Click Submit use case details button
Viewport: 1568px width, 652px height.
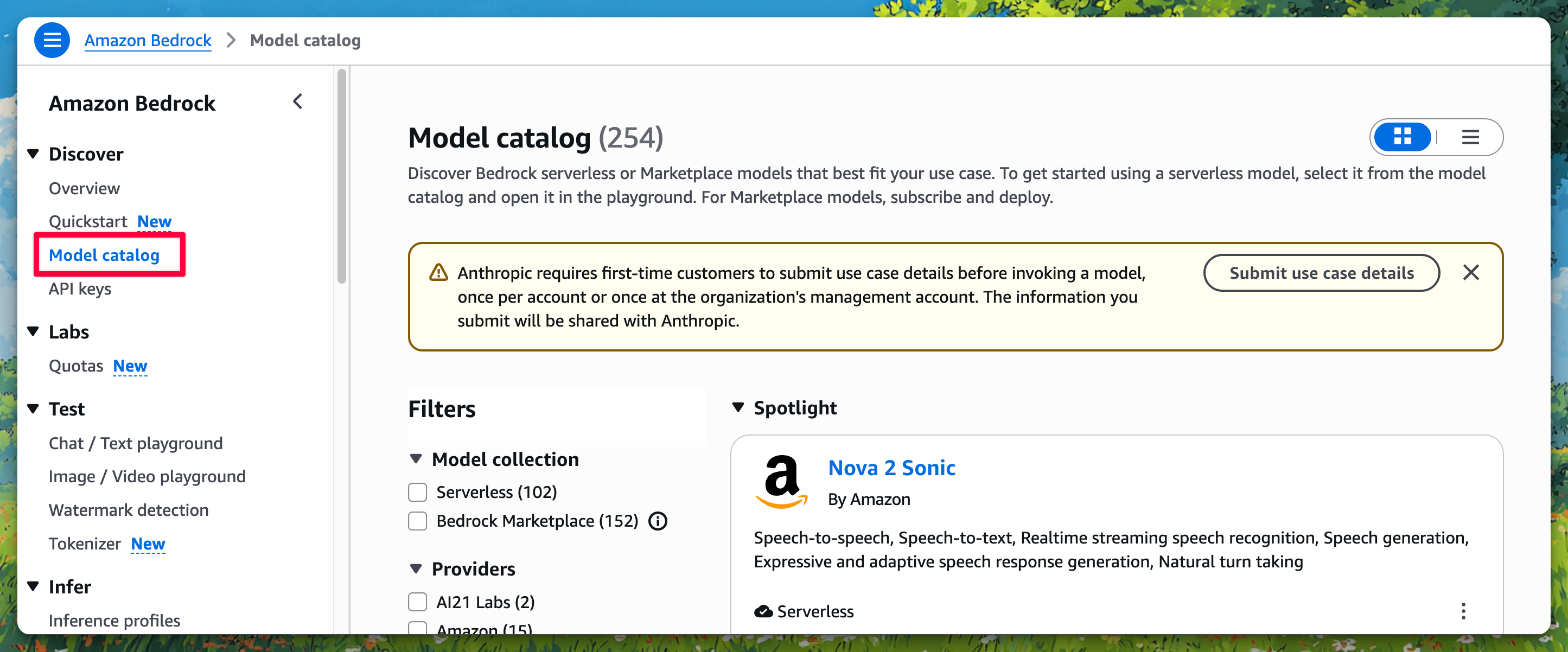(1322, 273)
